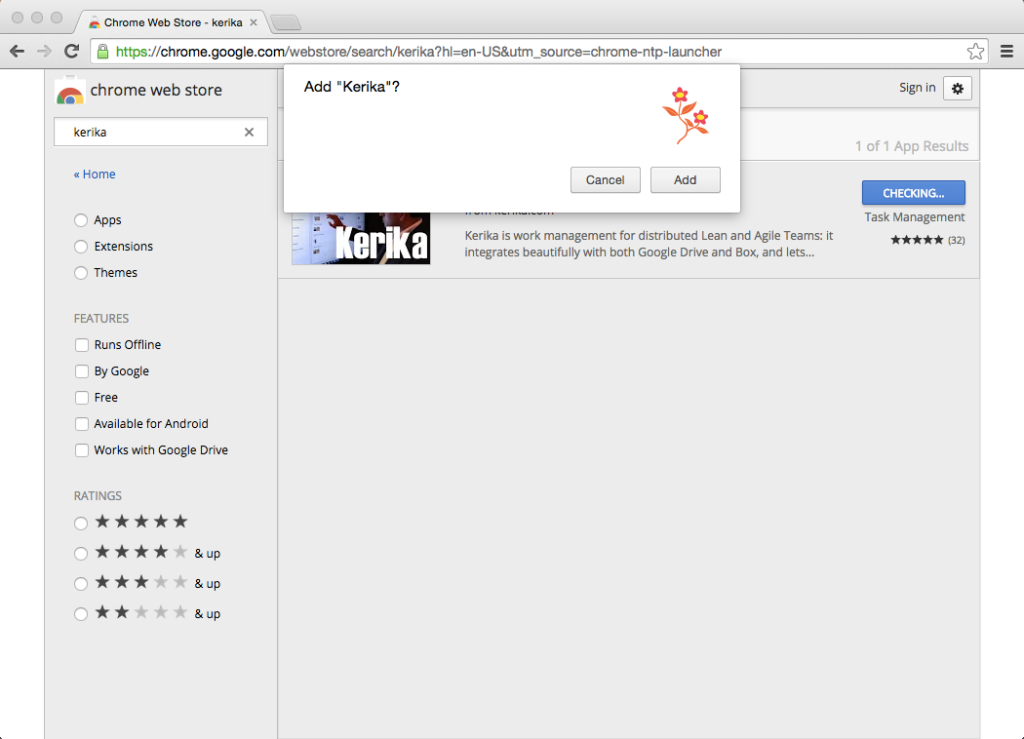The height and width of the screenshot is (739, 1024).
Task: Click the Kerika flower icon in dialog
Action: pyautogui.click(x=686, y=115)
